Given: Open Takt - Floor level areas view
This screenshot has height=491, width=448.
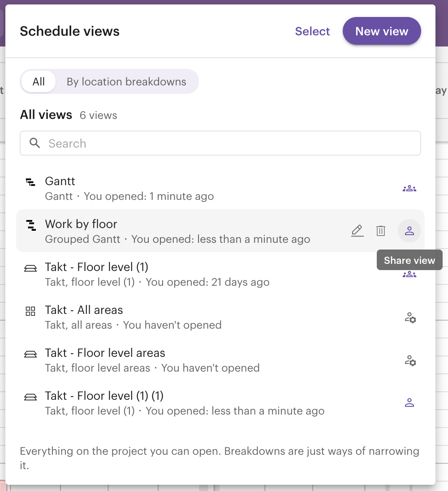Looking at the screenshot, I should pyautogui.click(x=220, y=360).
